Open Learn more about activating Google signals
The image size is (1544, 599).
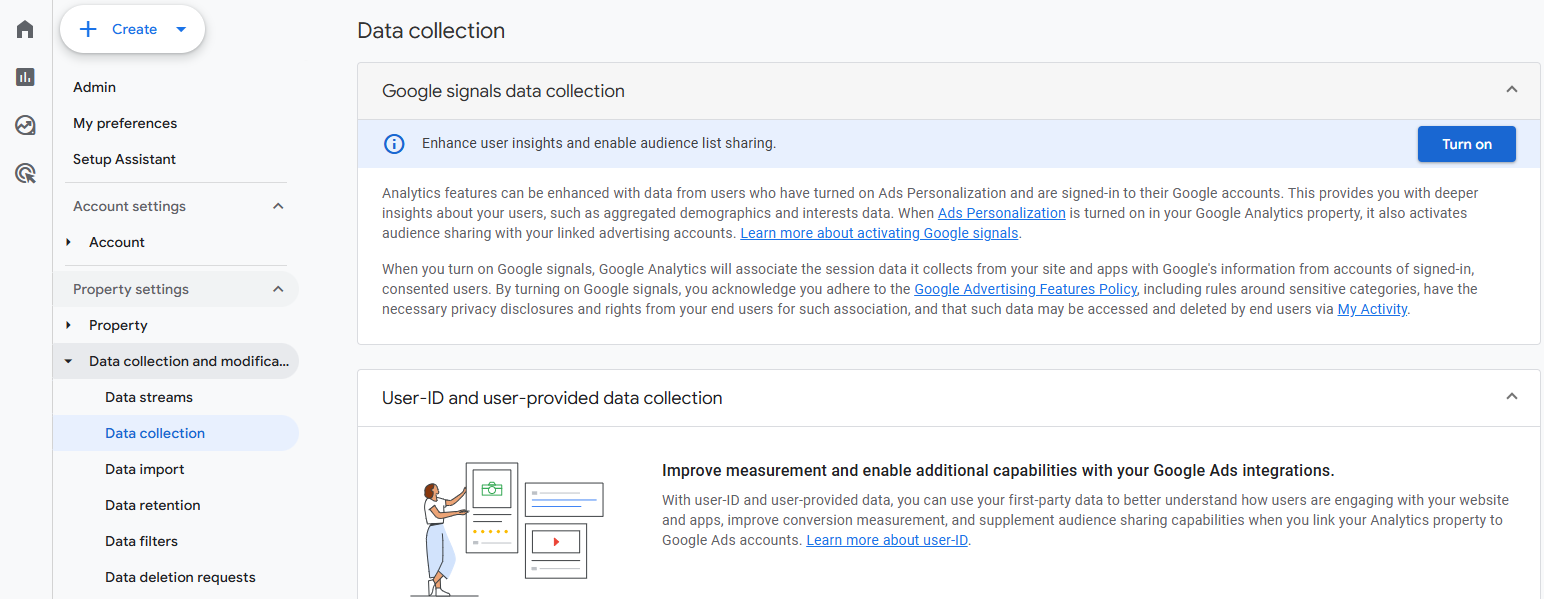tap(879, 233)
